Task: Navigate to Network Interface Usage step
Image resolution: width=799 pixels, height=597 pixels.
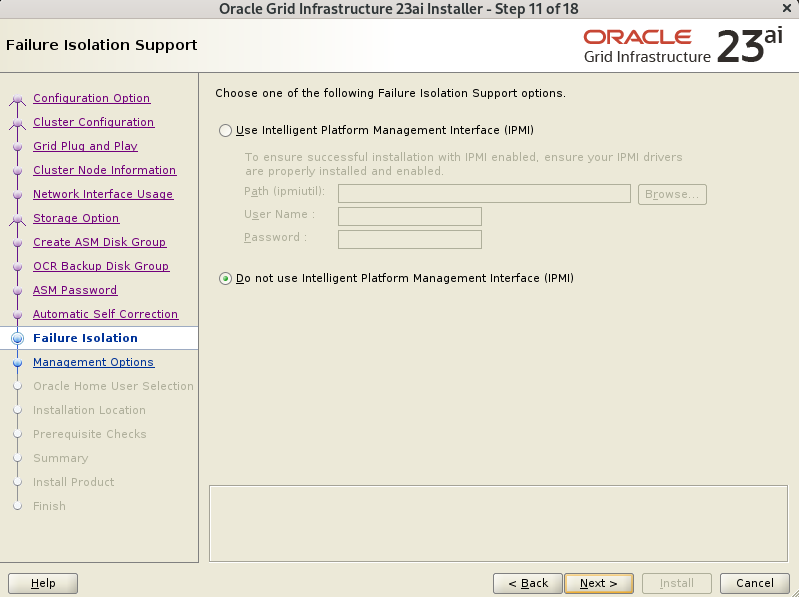Action: click(x=103, y=194)
